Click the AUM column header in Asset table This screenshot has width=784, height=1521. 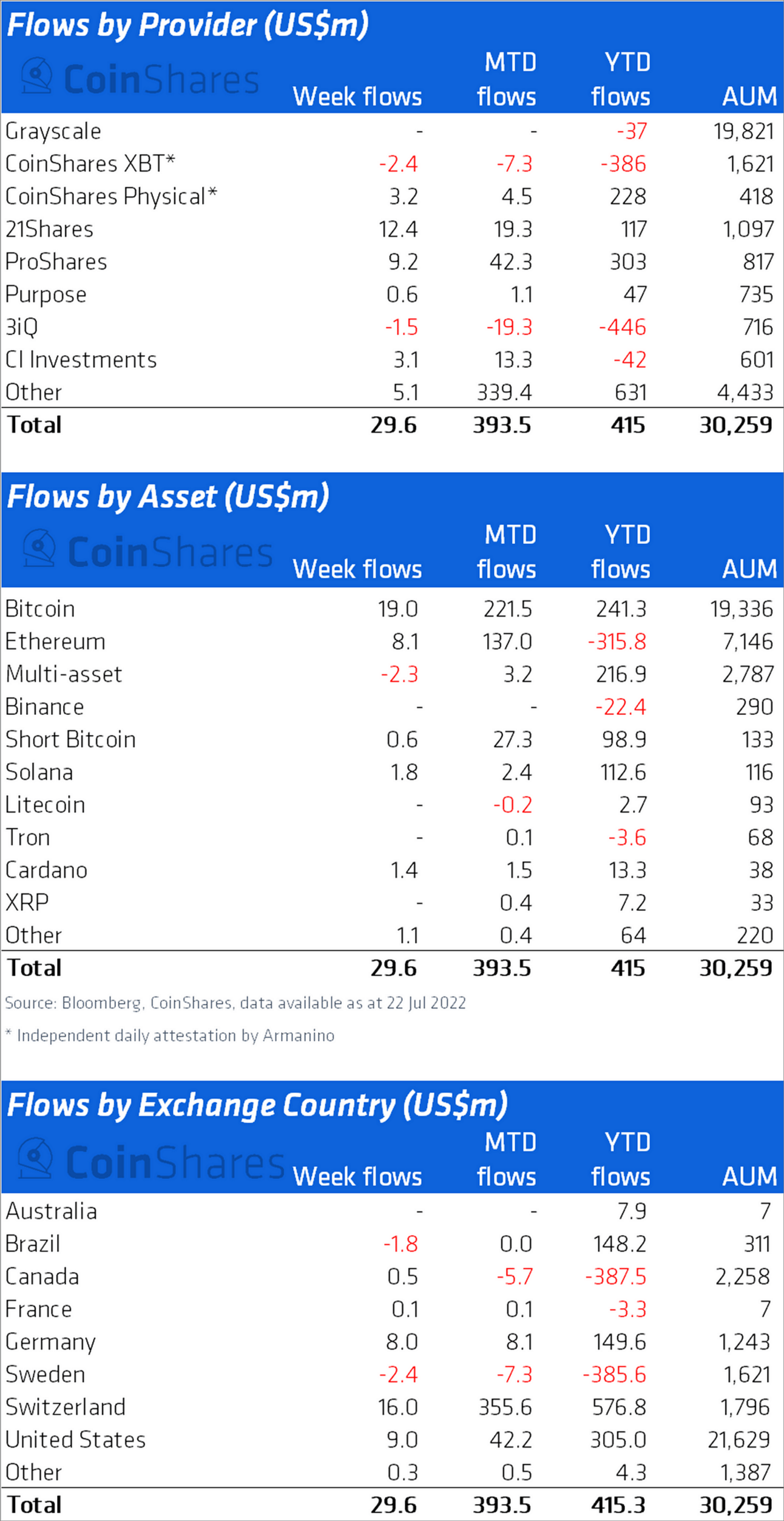[749, 569]
